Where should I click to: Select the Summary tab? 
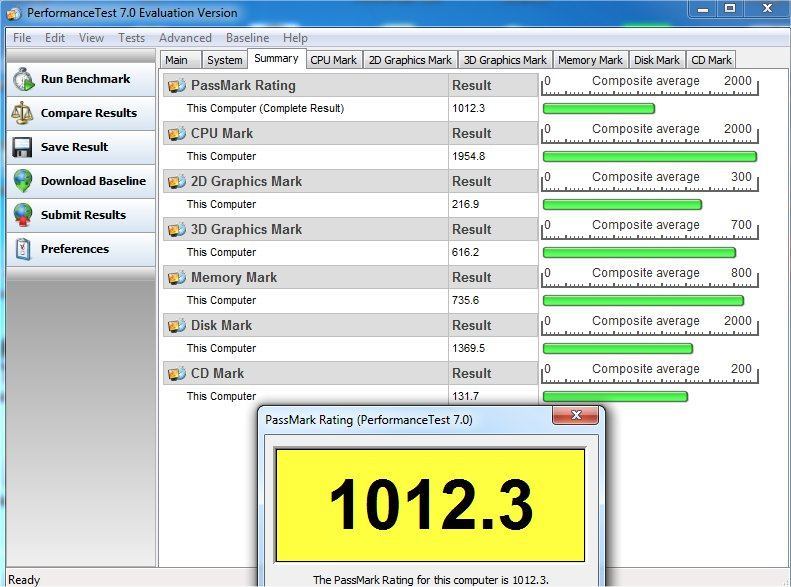click(276, 58)
